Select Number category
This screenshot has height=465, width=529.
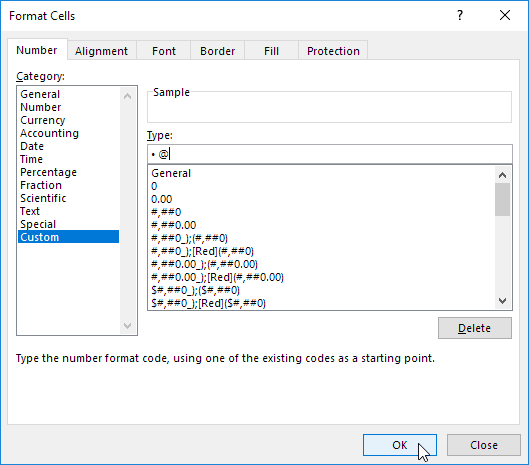pyautogui.click(x=68, y=107)
